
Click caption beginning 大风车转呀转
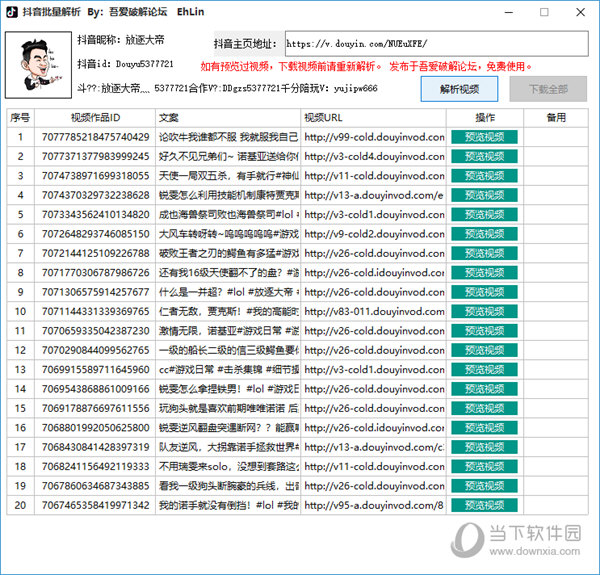coord(228,234)
